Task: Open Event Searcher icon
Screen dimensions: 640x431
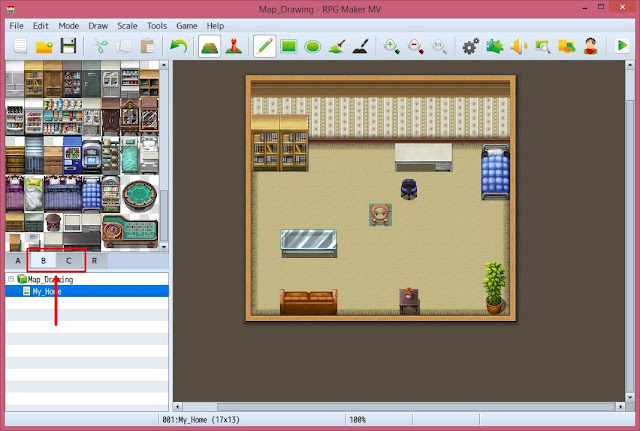Action: coord(543,46)
